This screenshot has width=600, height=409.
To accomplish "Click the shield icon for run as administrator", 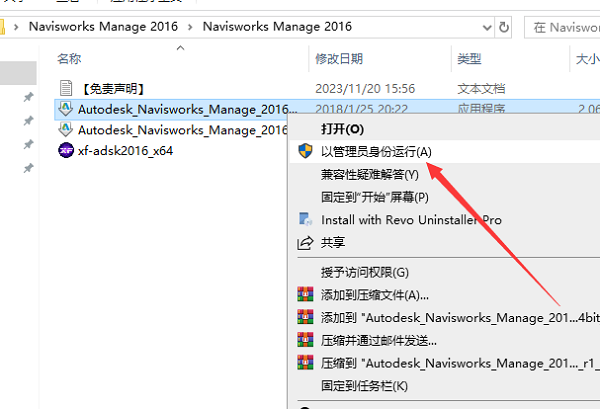I will pyautogui.click(x=305, y=151).
